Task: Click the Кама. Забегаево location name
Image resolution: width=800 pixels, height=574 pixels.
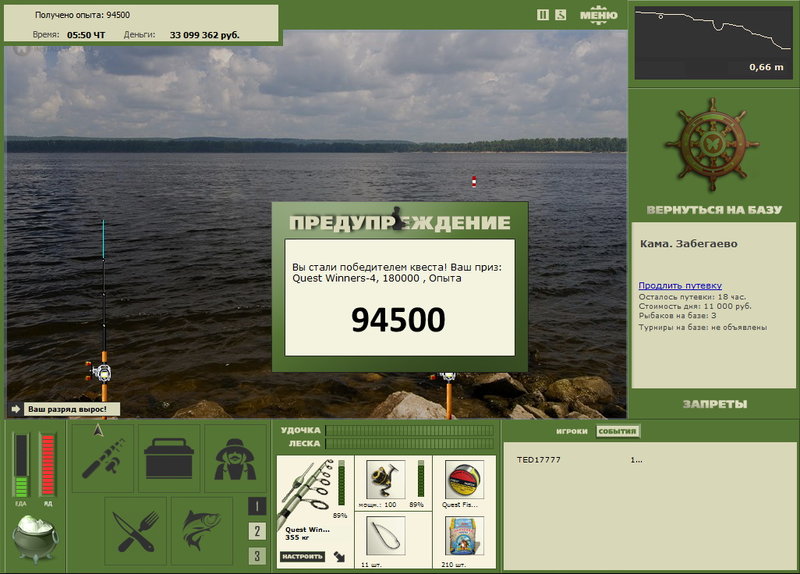Action: tap(689, 244)
